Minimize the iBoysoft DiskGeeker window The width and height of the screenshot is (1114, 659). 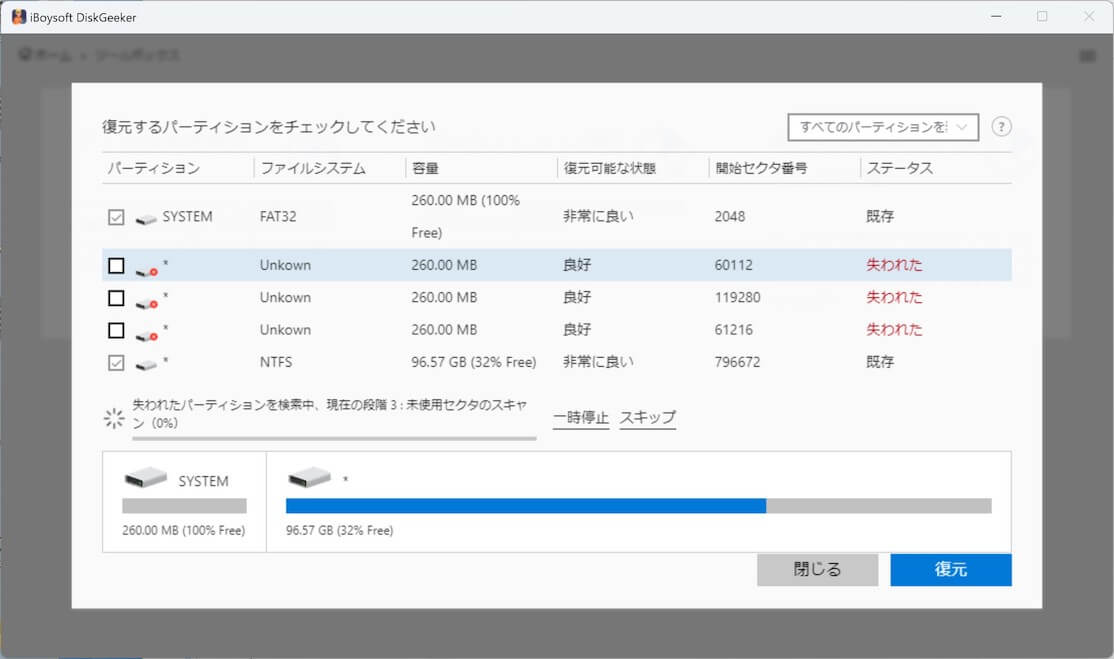click(x=996, y=16)
